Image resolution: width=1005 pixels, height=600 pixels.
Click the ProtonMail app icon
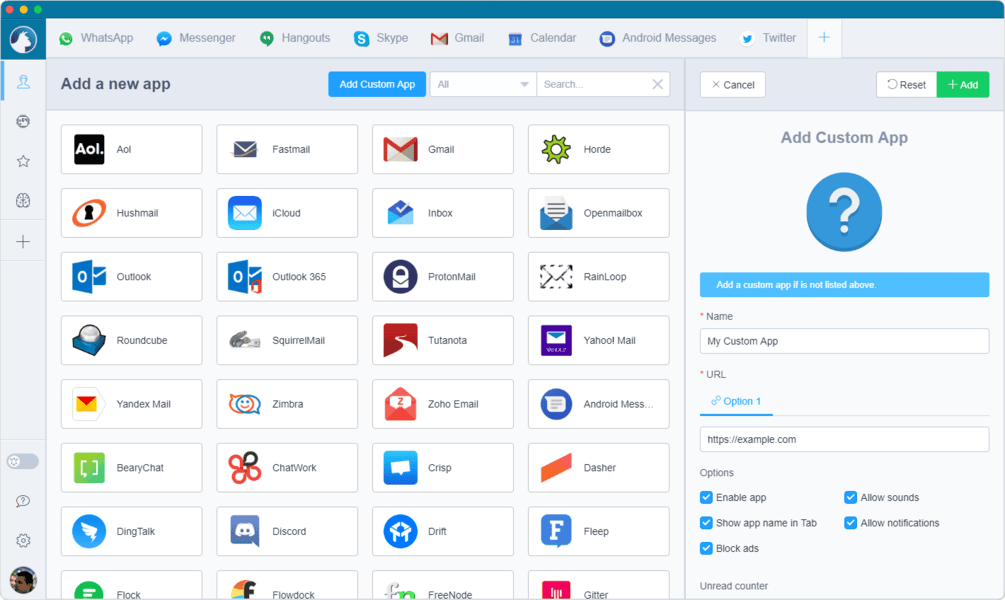[x=442, y=277]
